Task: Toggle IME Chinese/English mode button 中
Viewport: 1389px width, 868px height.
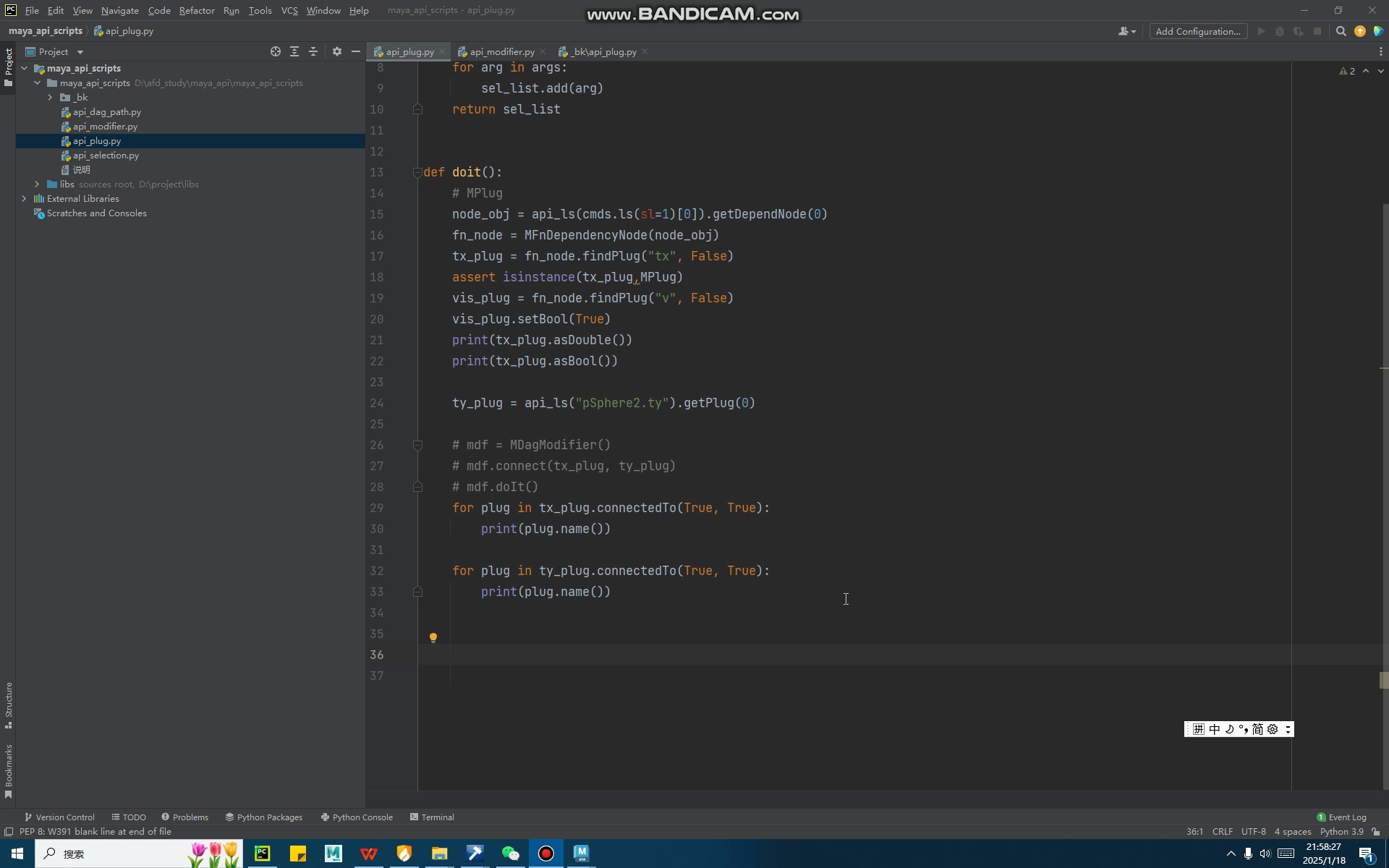Action: (1214, 729)
